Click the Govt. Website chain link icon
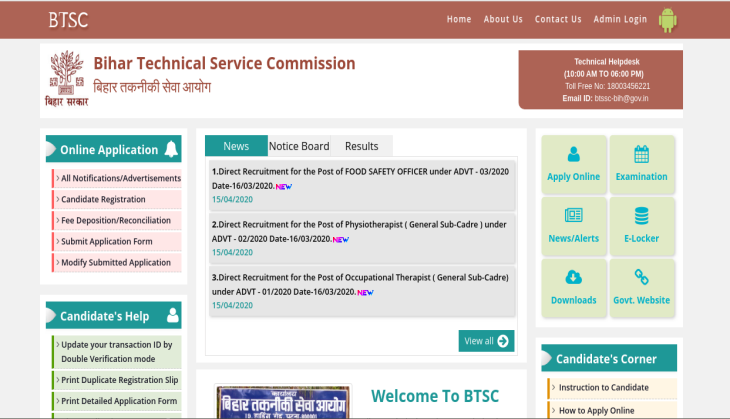 coord(642,277)
